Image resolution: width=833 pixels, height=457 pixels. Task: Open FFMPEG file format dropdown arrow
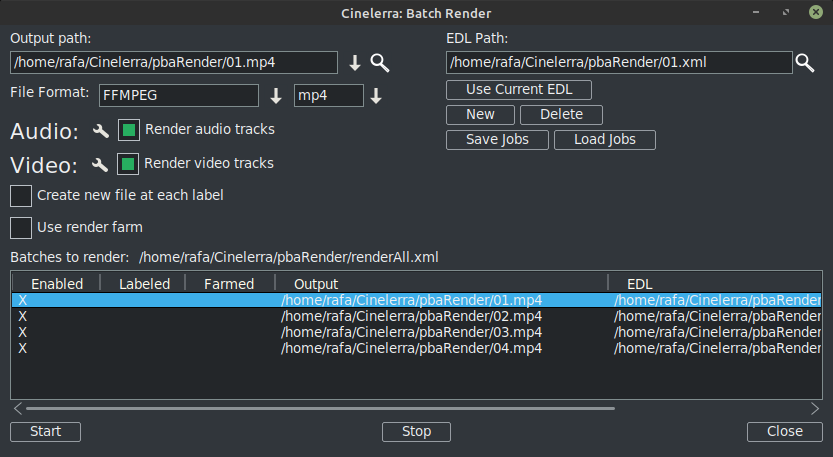pos(277,96)
